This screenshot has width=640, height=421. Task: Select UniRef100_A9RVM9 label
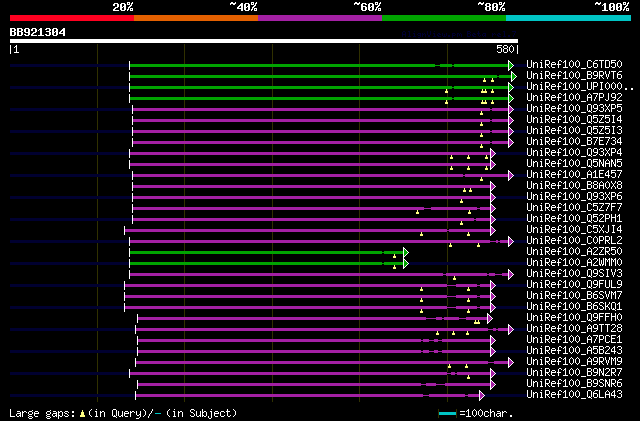coord(574,362)
